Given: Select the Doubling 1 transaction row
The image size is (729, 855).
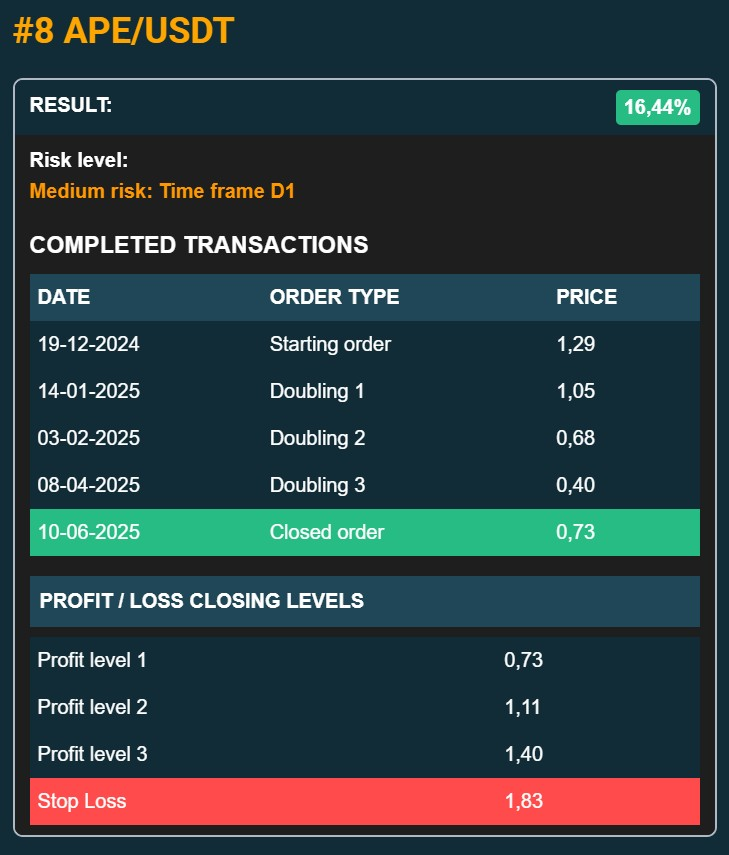Looking at the screenshot, I should coord(365,391).
